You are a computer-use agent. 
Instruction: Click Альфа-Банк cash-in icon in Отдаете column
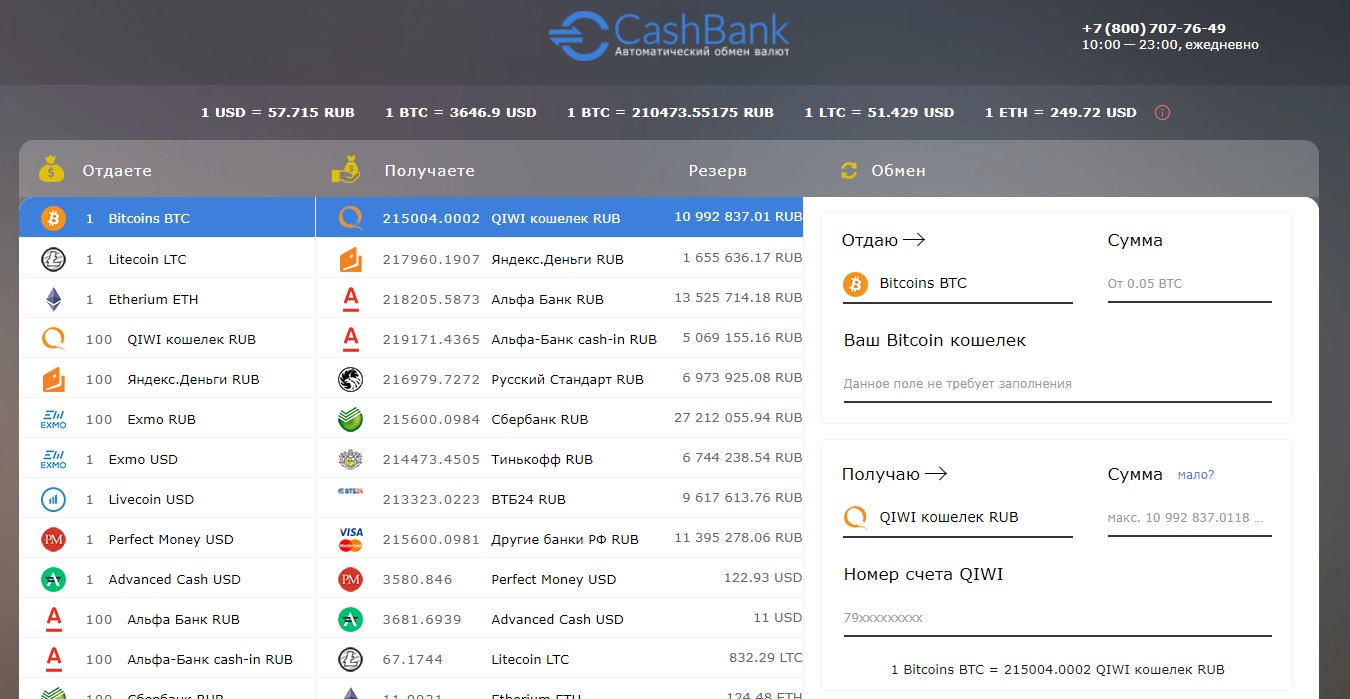[x=53, y=659]
